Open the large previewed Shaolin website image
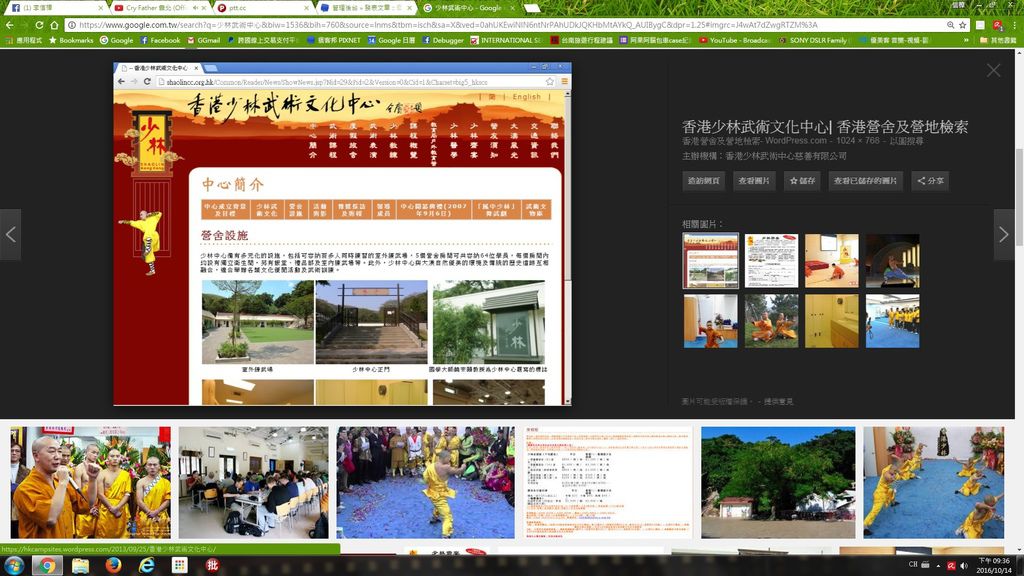Screen dimensions: 1024x576 tap(342, 234)
